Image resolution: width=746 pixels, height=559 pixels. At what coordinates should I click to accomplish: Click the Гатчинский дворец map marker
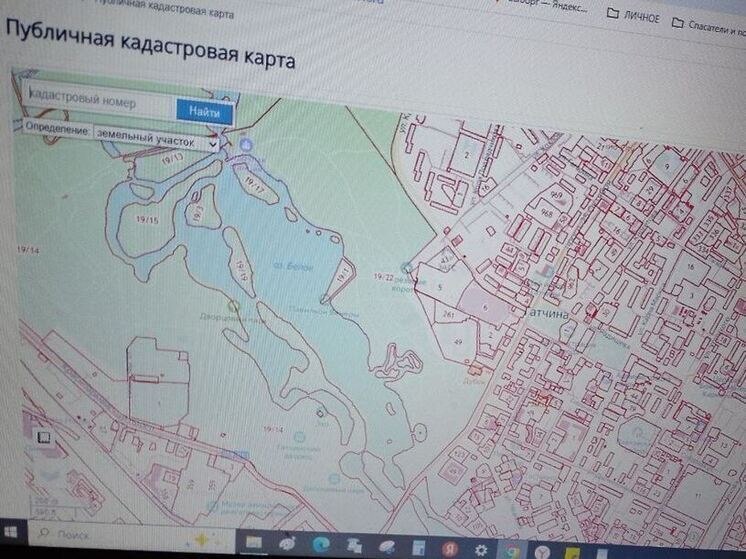click(299, 437)
